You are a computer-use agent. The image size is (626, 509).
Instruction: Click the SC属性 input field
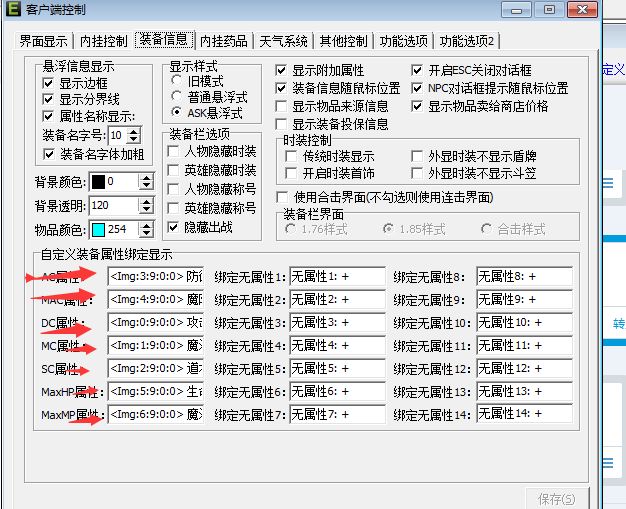point(156,368)
